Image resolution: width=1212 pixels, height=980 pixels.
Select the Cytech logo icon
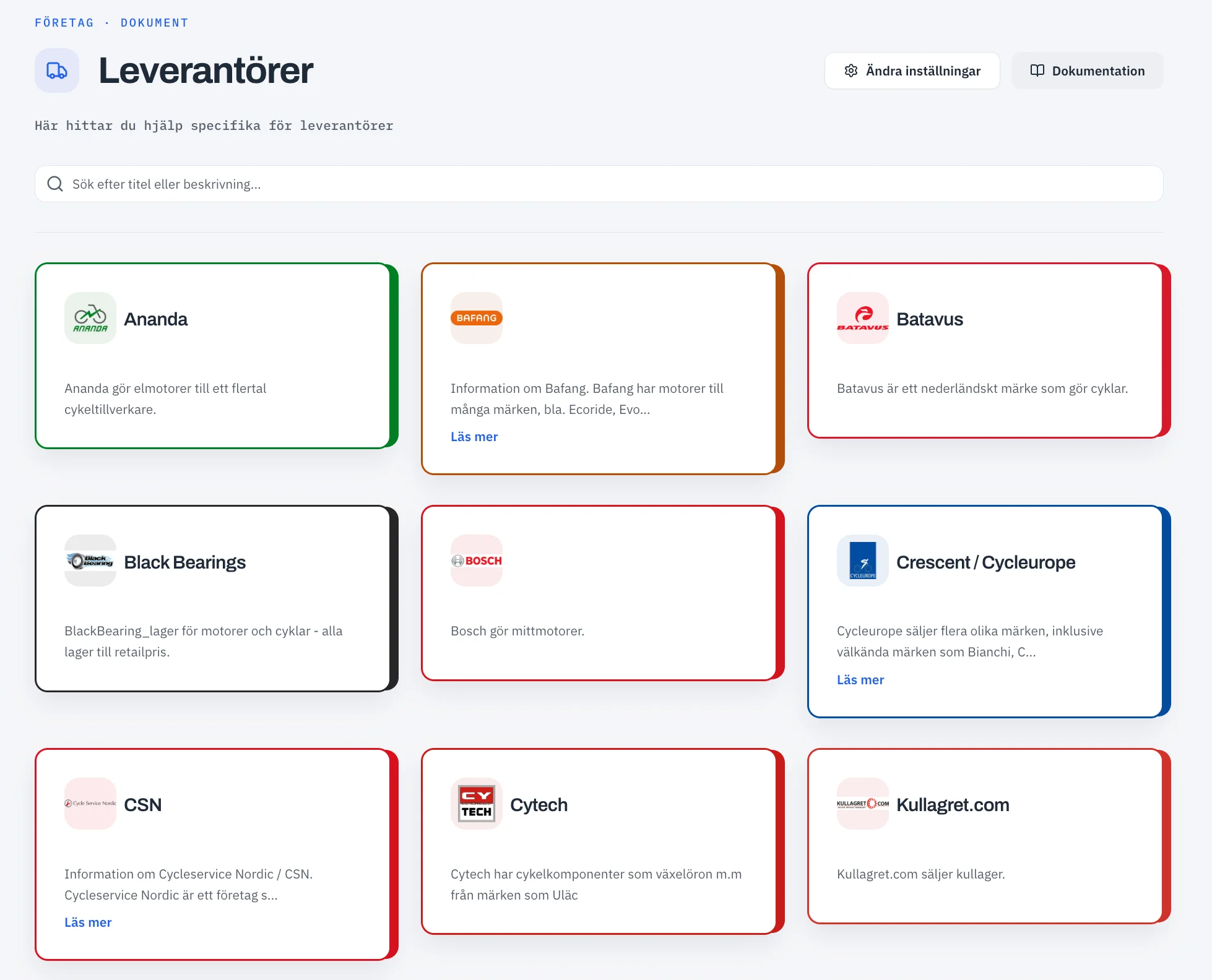coord(477,804)
